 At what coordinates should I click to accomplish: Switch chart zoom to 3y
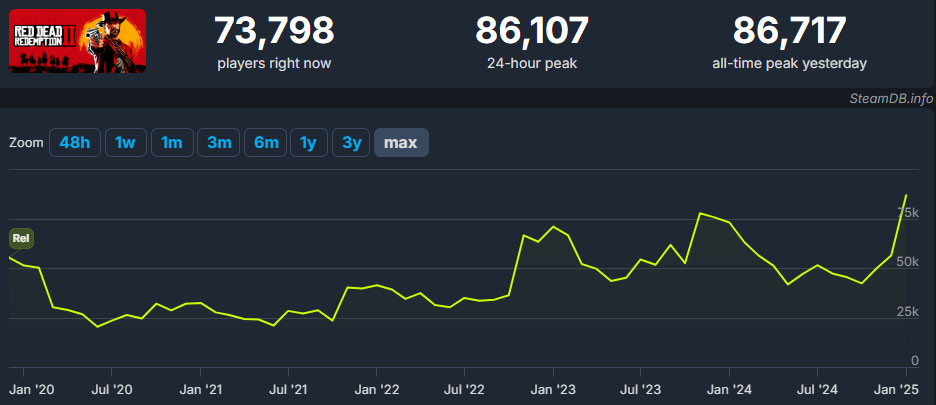coord(352,143)
